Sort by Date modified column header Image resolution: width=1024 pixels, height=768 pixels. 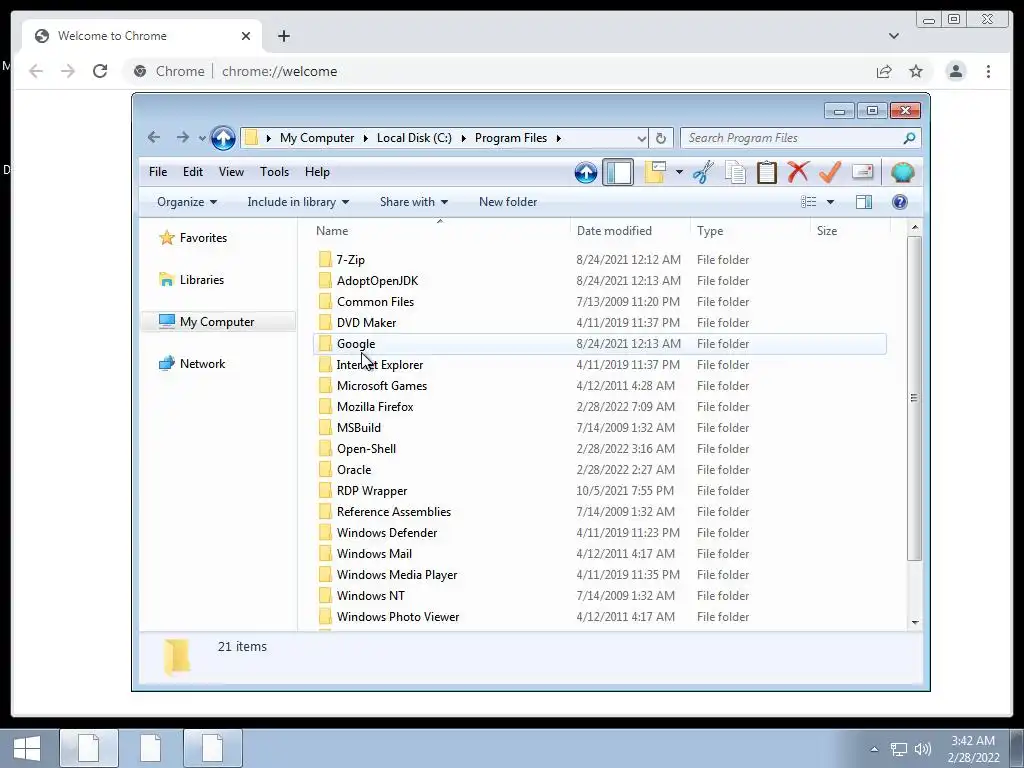(630, 231)
